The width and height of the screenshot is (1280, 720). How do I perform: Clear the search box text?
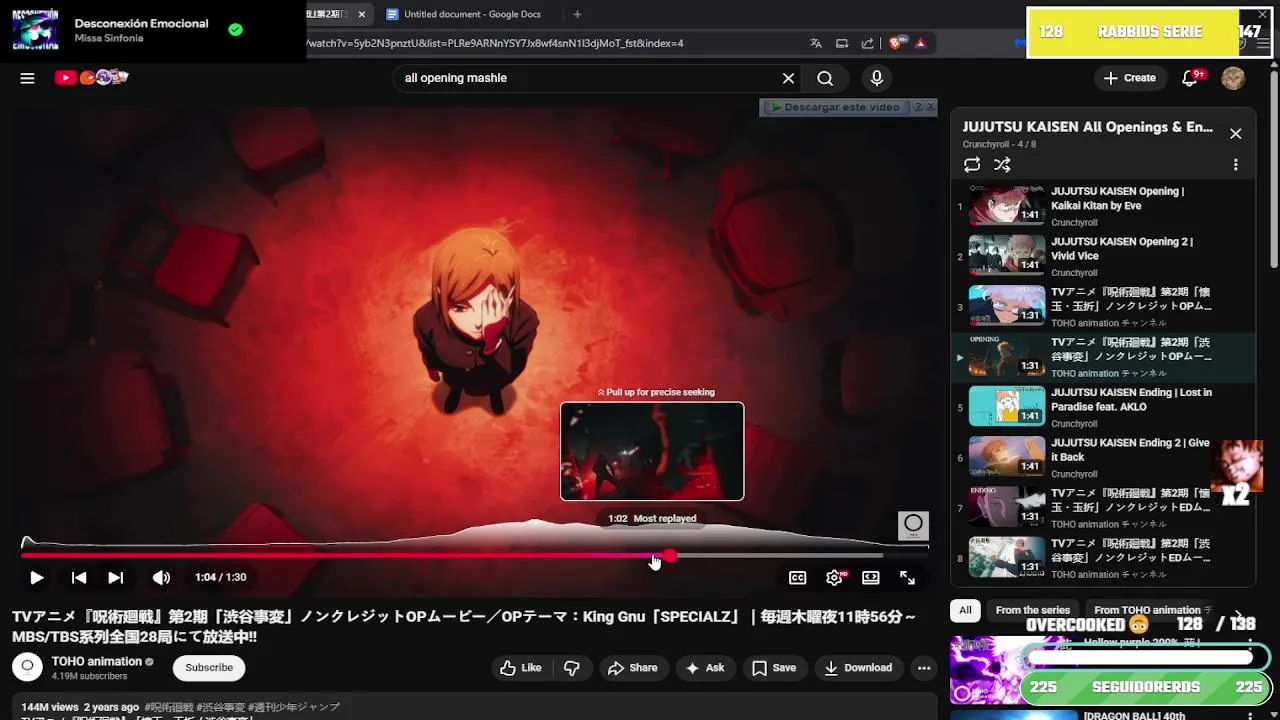tap(788, 78)
